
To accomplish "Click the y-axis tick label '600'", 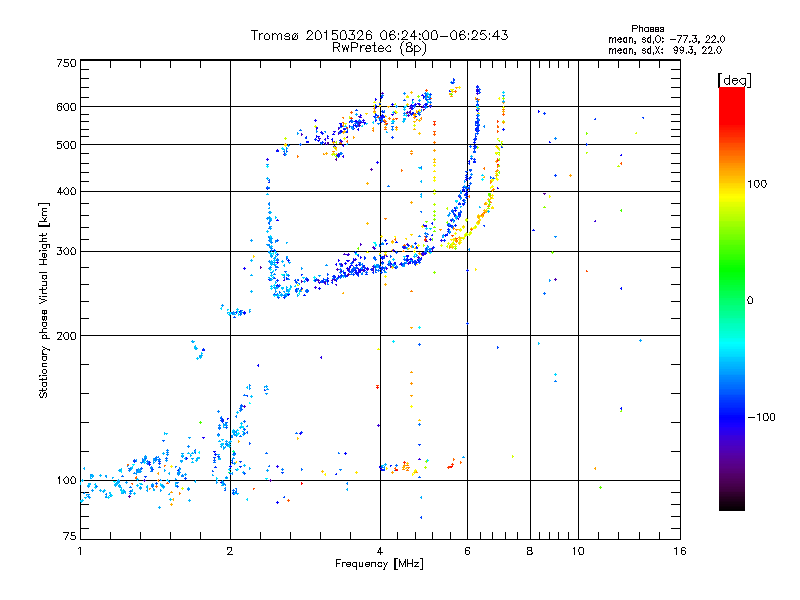I will coord(66,107).
